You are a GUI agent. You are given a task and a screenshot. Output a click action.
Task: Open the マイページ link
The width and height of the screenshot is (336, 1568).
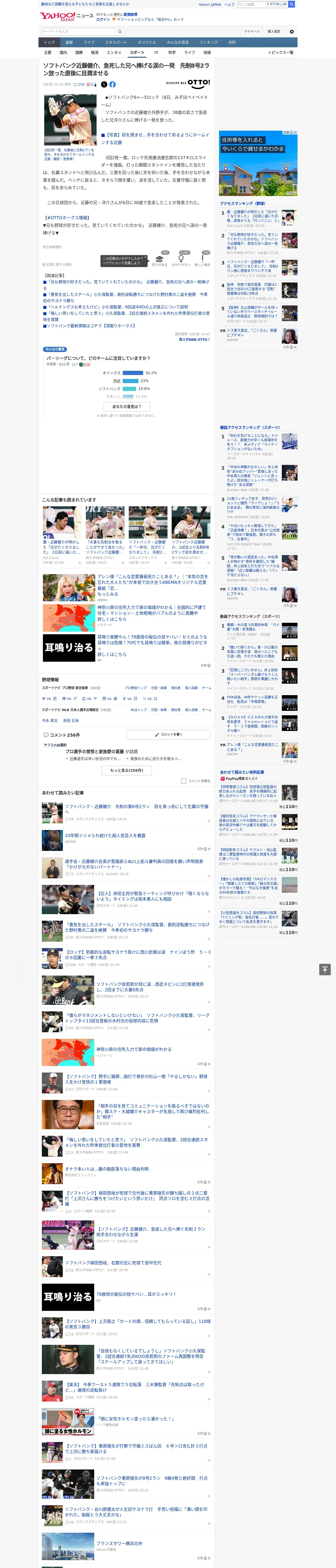click(x=252, y=32)
